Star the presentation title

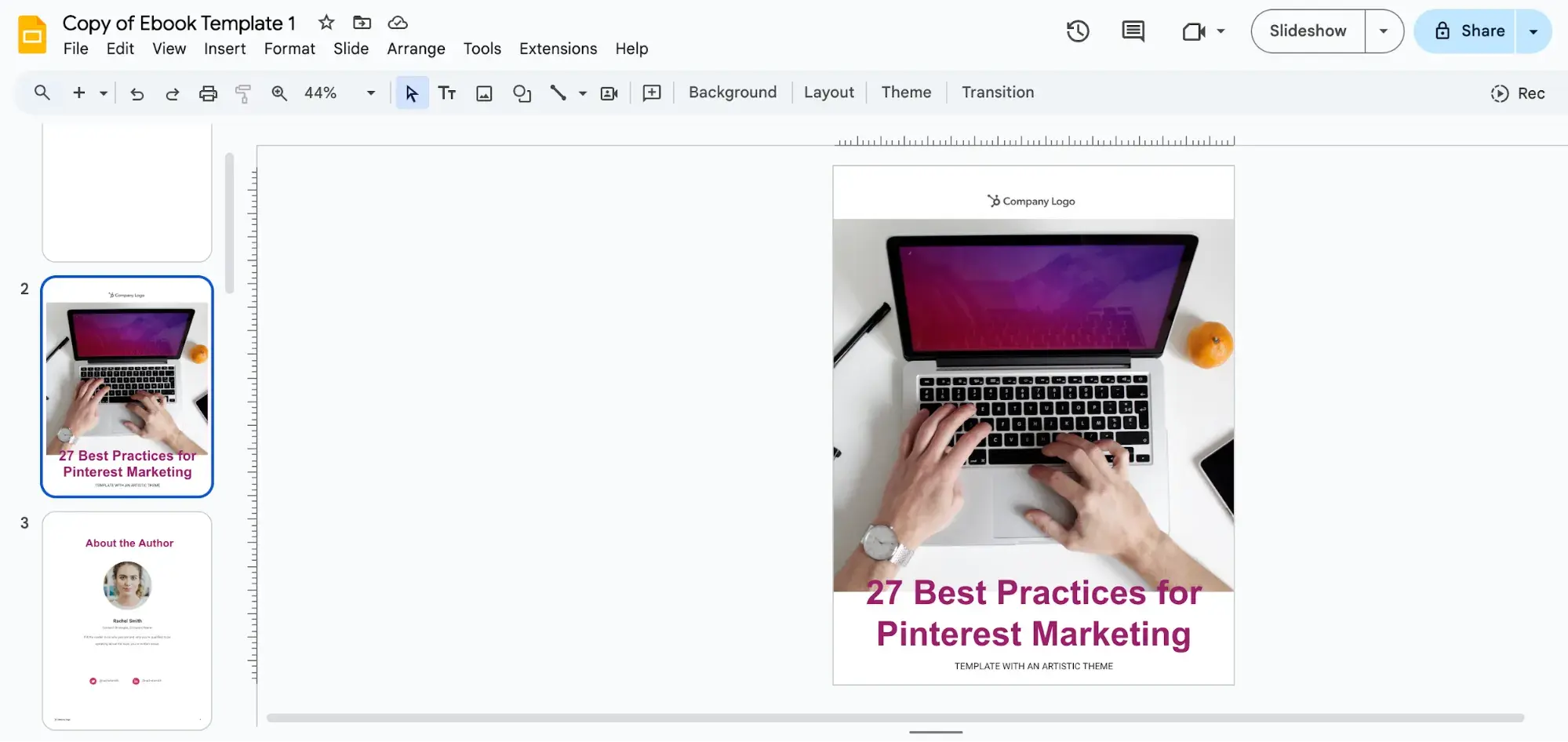coord(326,23)
